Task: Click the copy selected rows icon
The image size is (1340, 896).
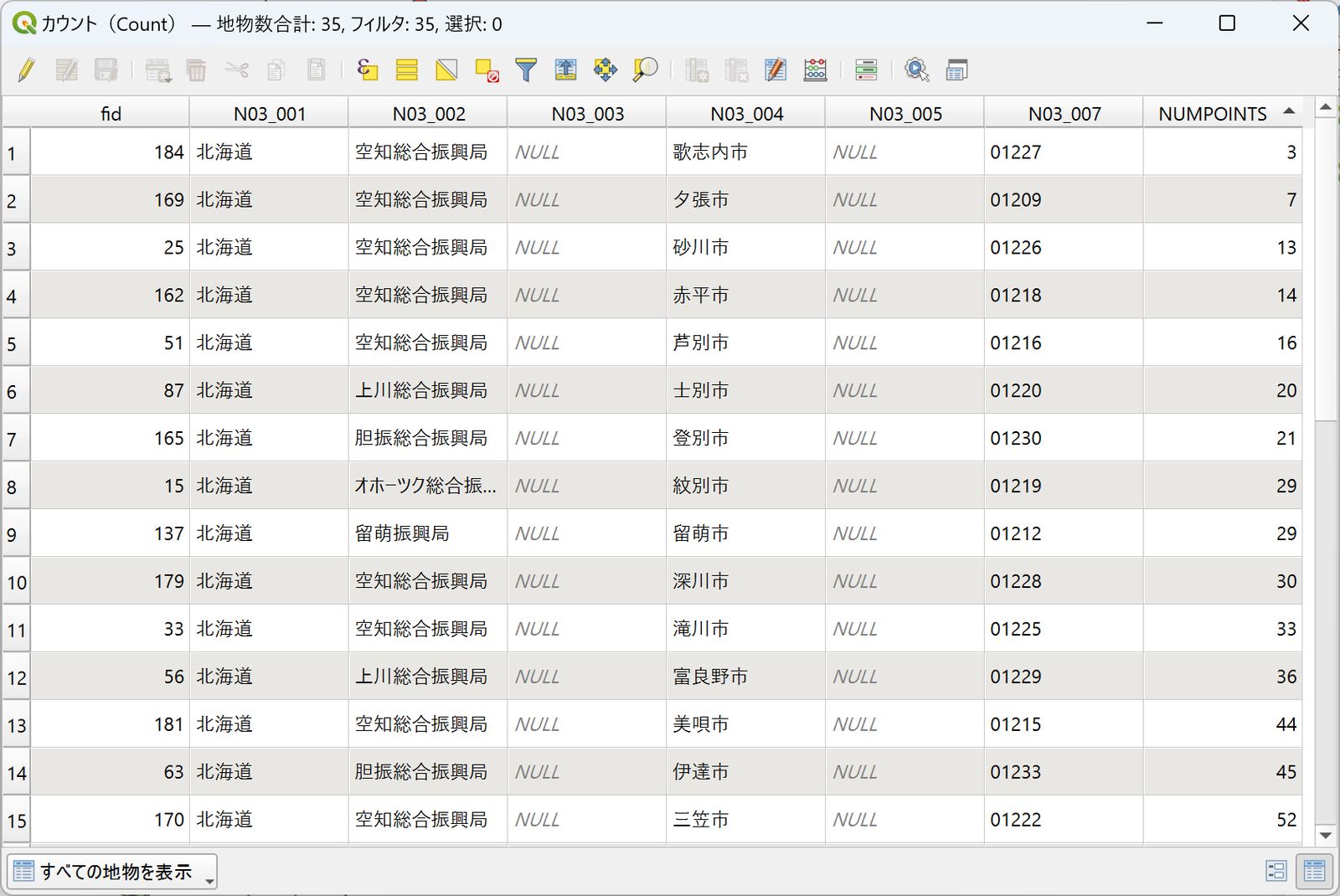Action: tap(276, 70)
